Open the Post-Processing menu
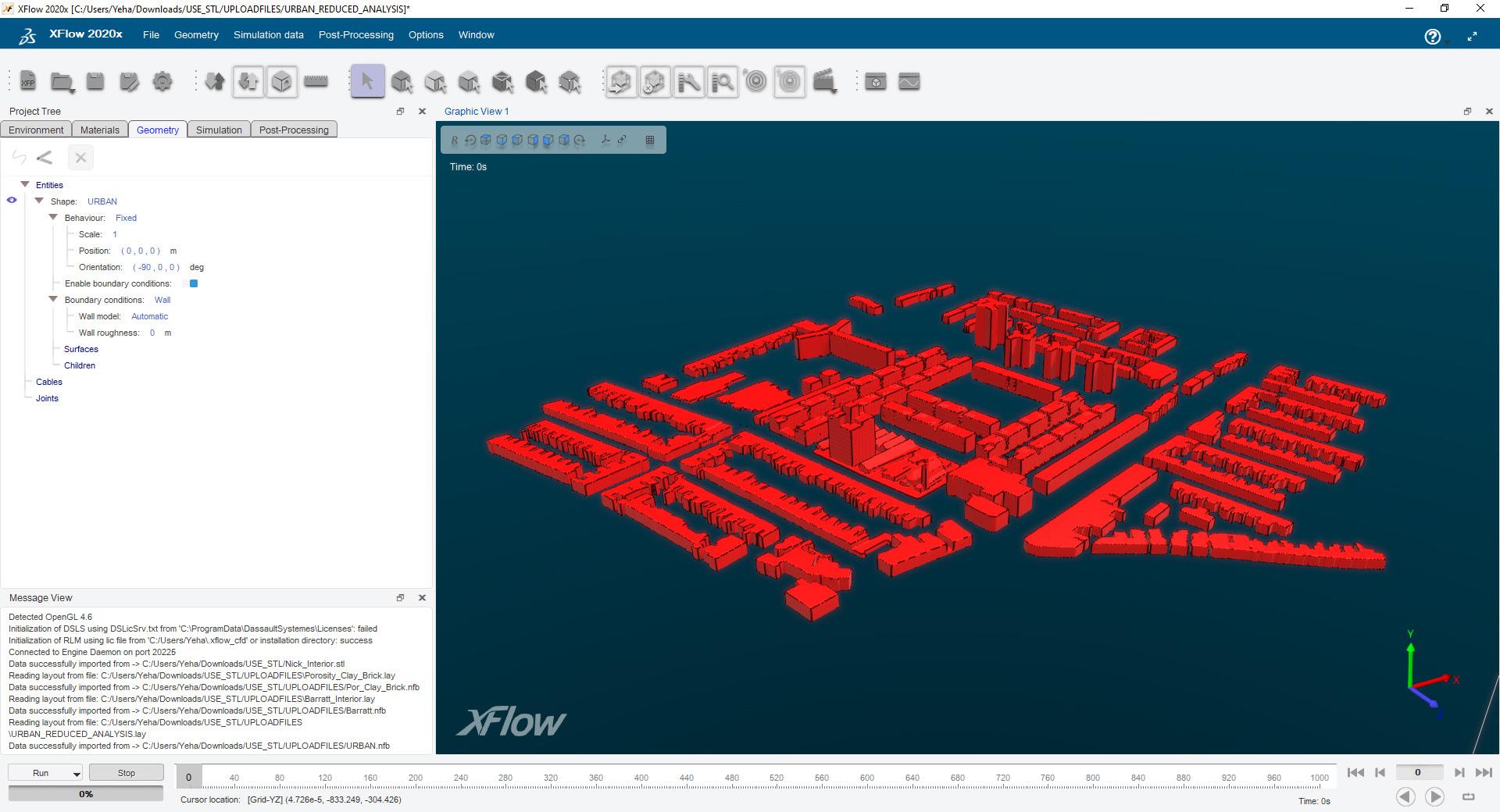Image resolution: width=1500 pixels, height=812 pixels. [356, 35]
